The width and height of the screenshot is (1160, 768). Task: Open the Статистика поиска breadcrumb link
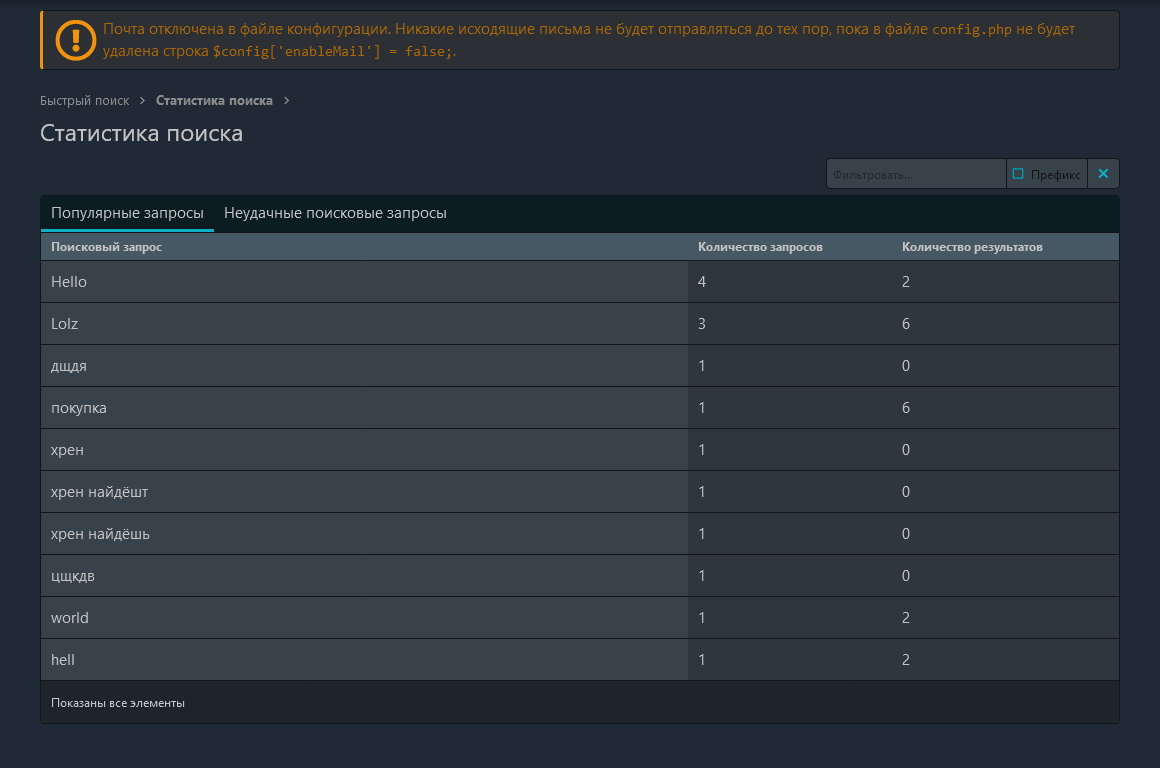tap(214, 101)
